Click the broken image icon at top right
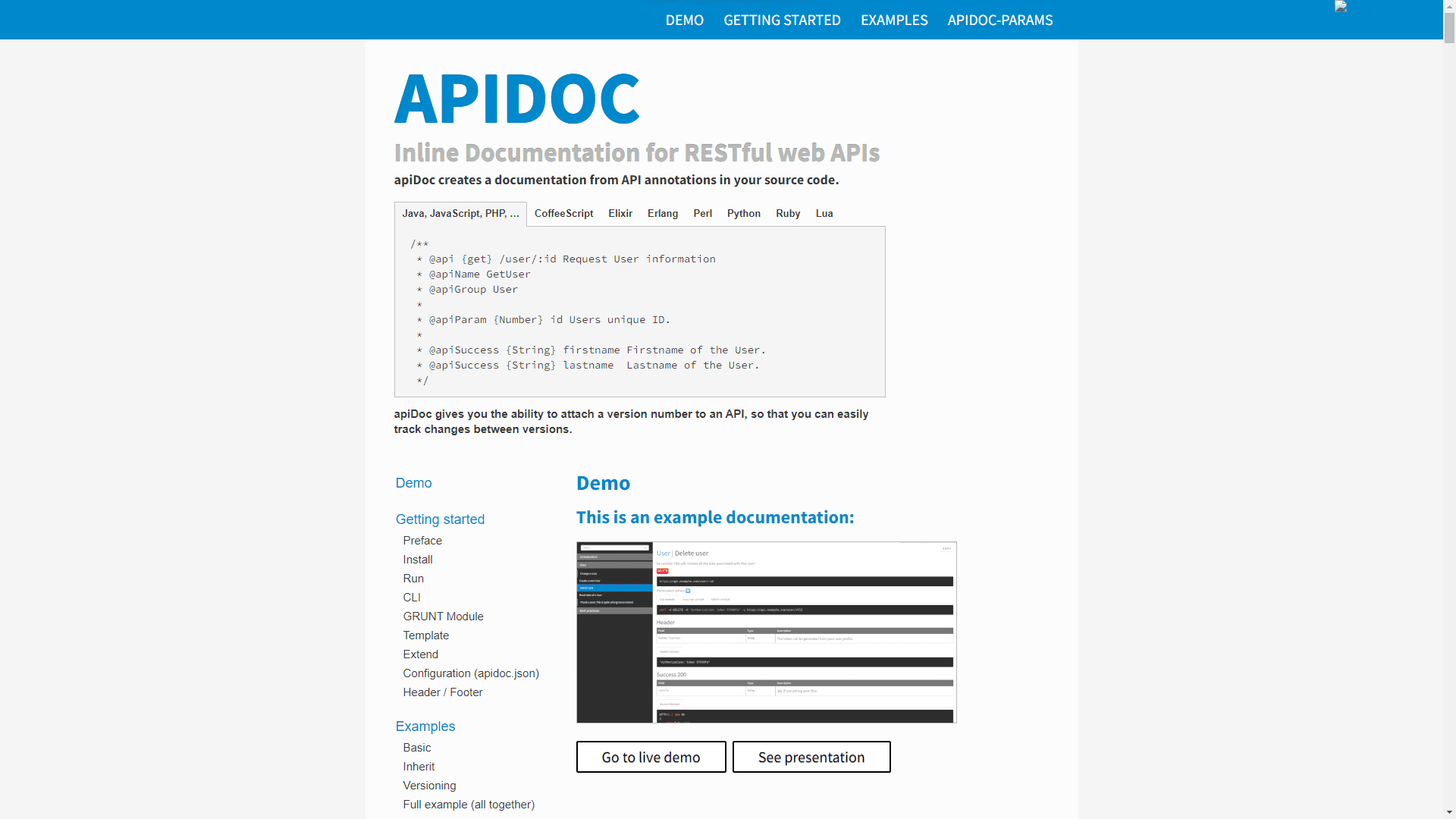 [x=1342, y=7]
